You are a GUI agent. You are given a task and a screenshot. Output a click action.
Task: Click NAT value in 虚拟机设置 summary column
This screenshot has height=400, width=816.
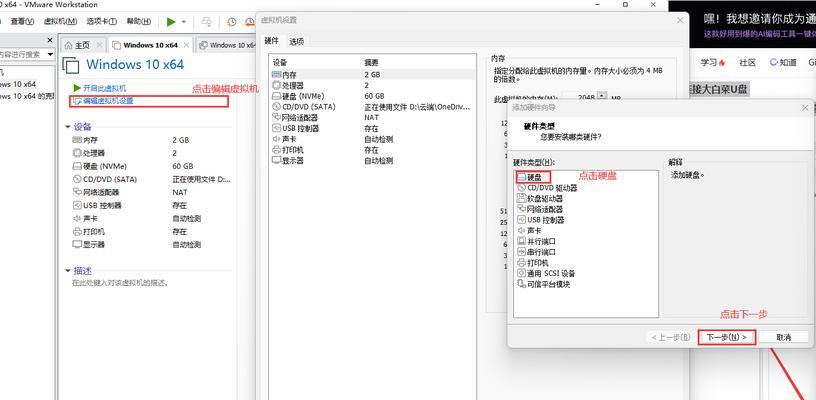tap(372, 118)
